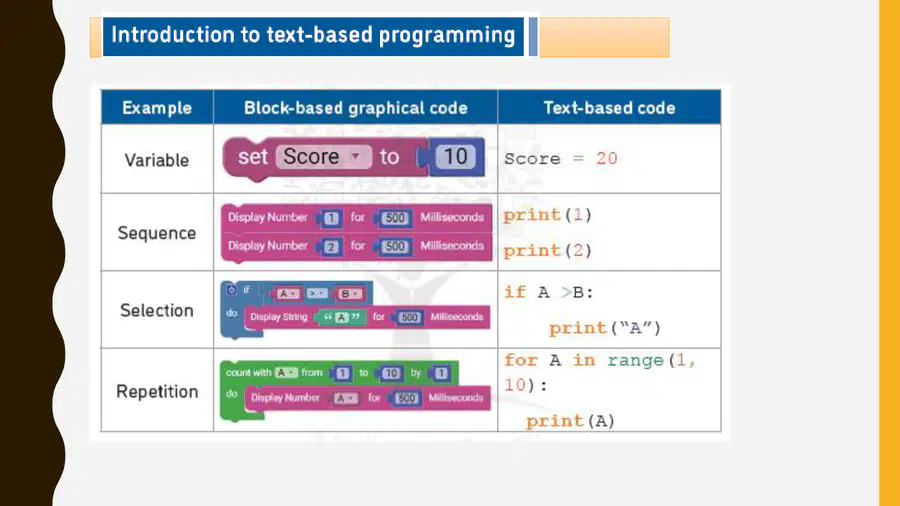Viewport: 900px width, 506px height.
Task: Open the A variable dropdown in count with block
Action: [286, 373]
